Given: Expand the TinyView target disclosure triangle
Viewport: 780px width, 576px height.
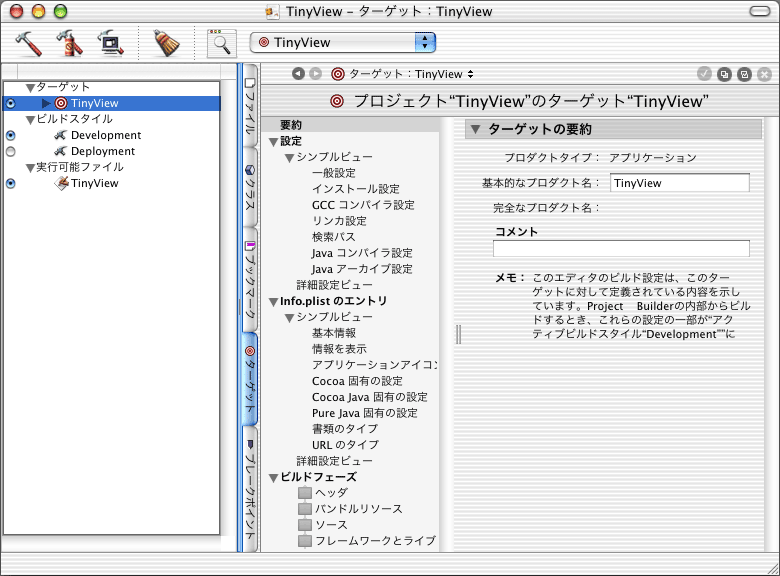Looking at the screenshot, I should [46, 103].
